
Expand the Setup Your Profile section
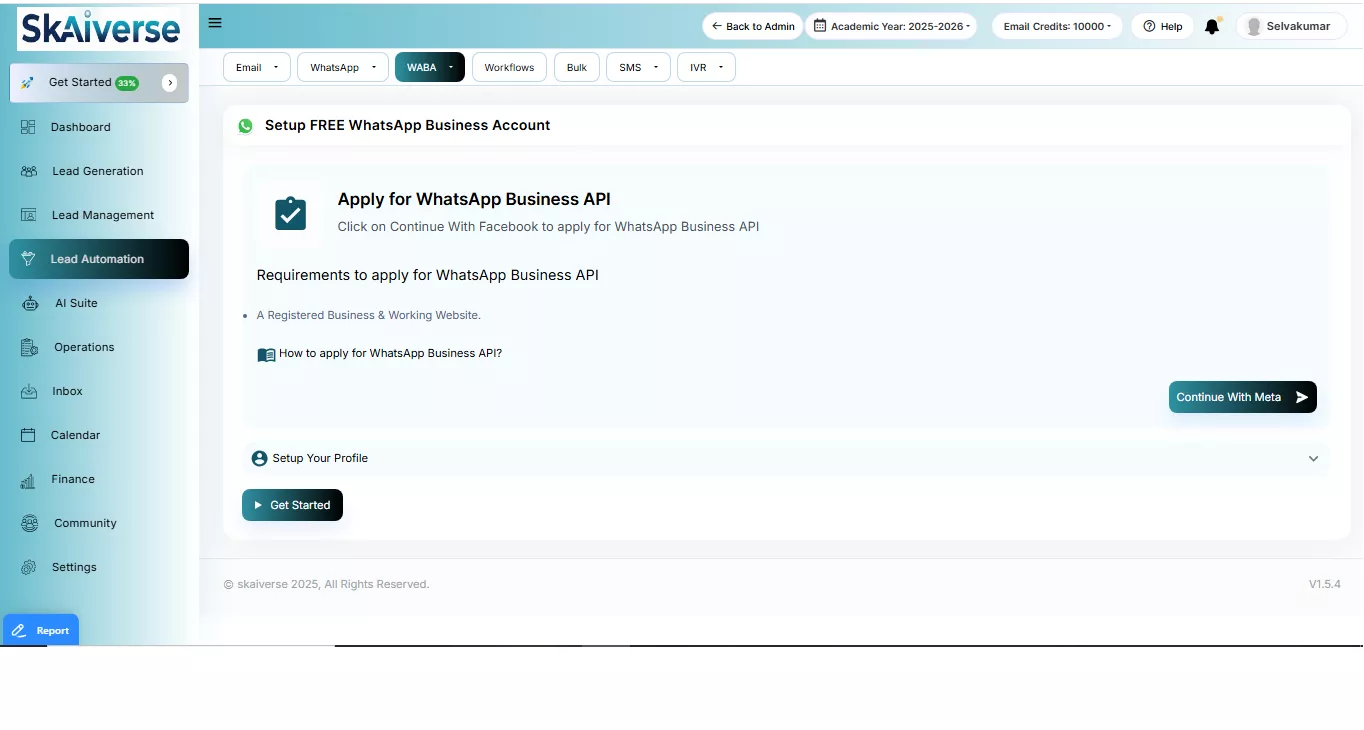pyautogui.click(x=1313, y=459)
